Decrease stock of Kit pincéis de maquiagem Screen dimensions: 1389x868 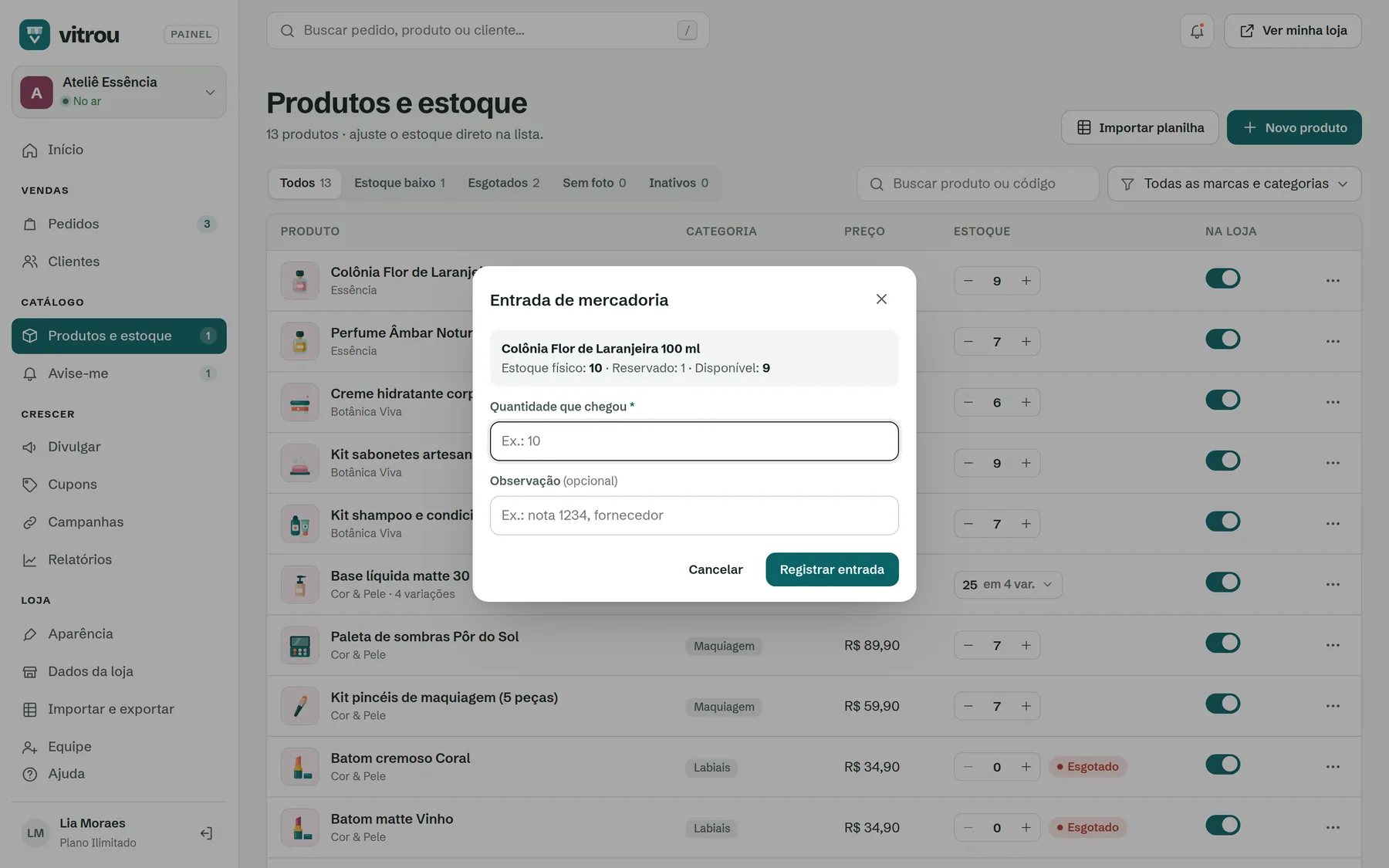point(968,706)
